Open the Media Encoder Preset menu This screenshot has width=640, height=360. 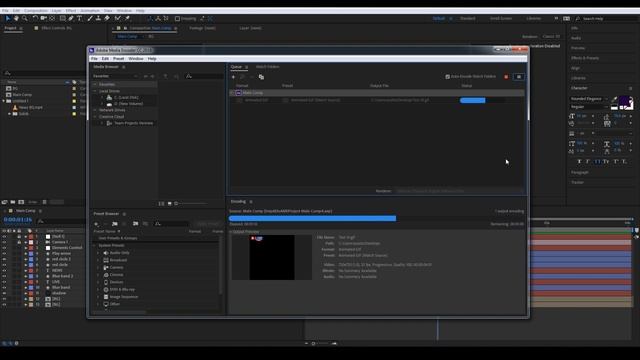point(118,59)
